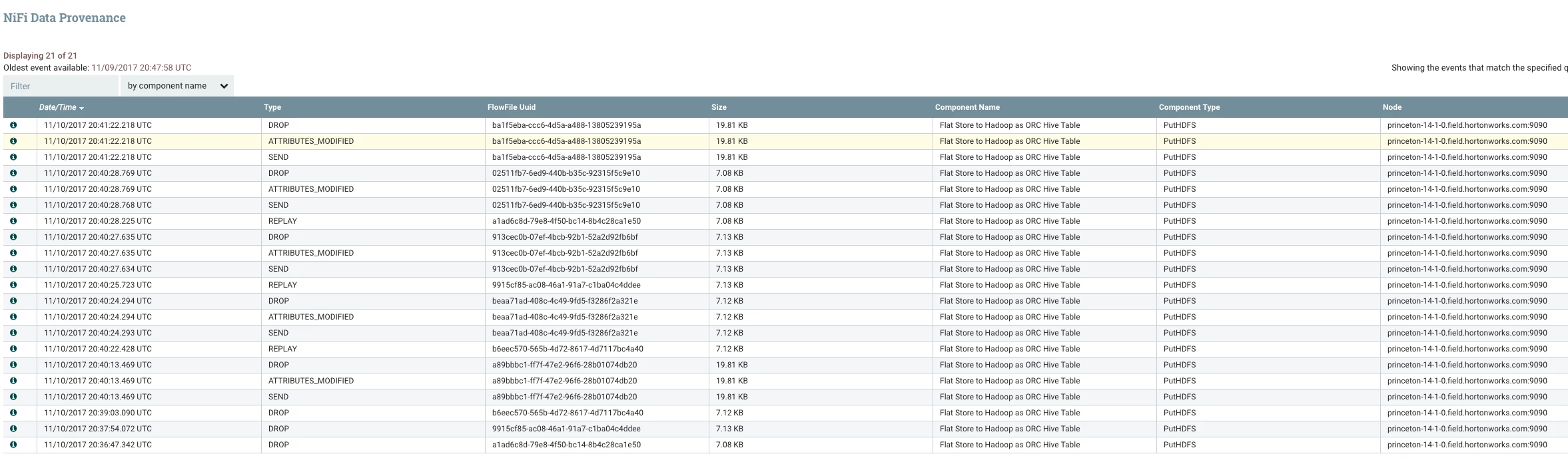Image resolution: width=1568 pixels, height=474 pixels.
Task: View info icon for 20:40:22.428 REPLAY event
Action: click(13, 349)
